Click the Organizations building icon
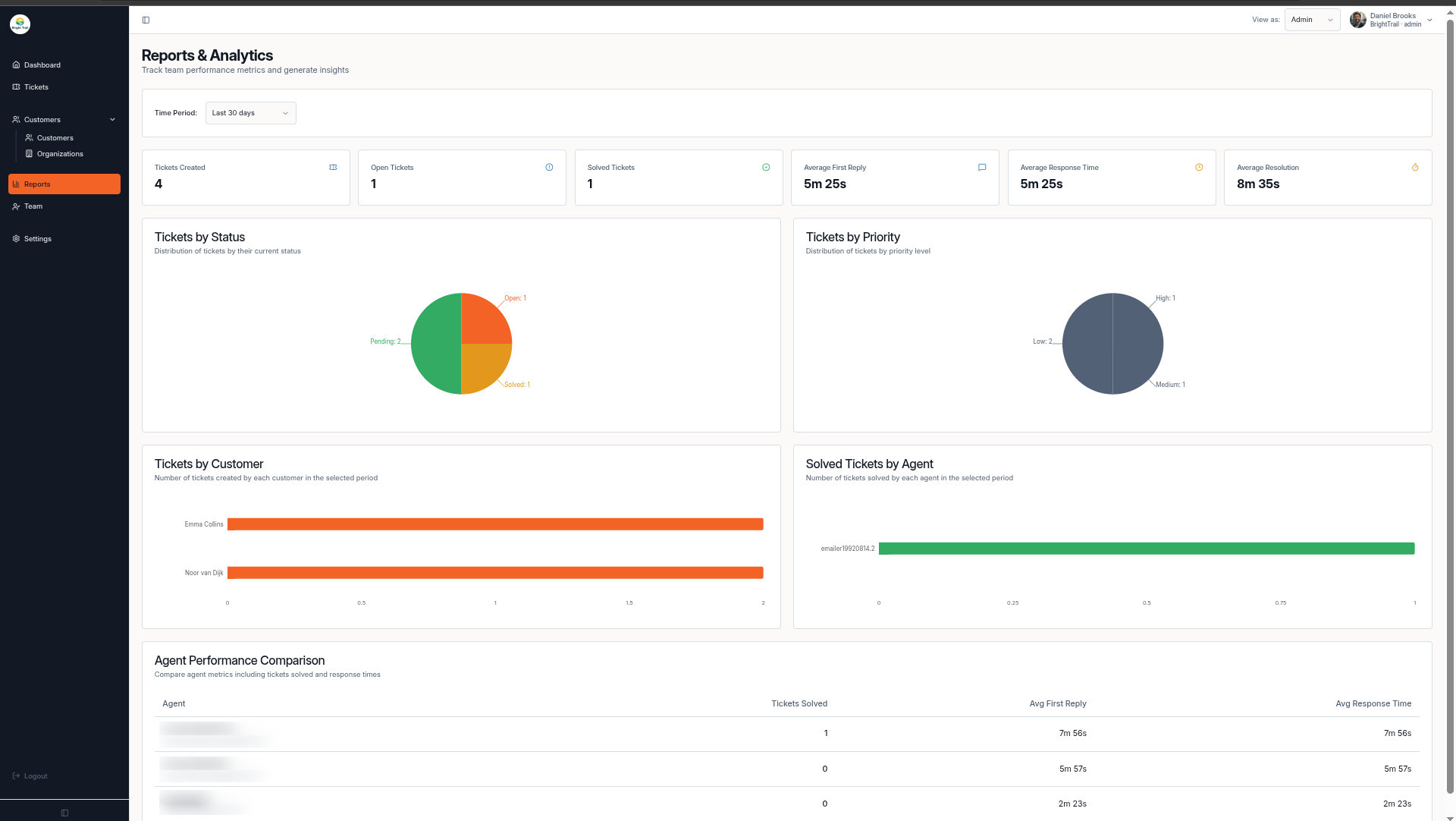This screenshot has height=821, width=1456. pos(29,154)
